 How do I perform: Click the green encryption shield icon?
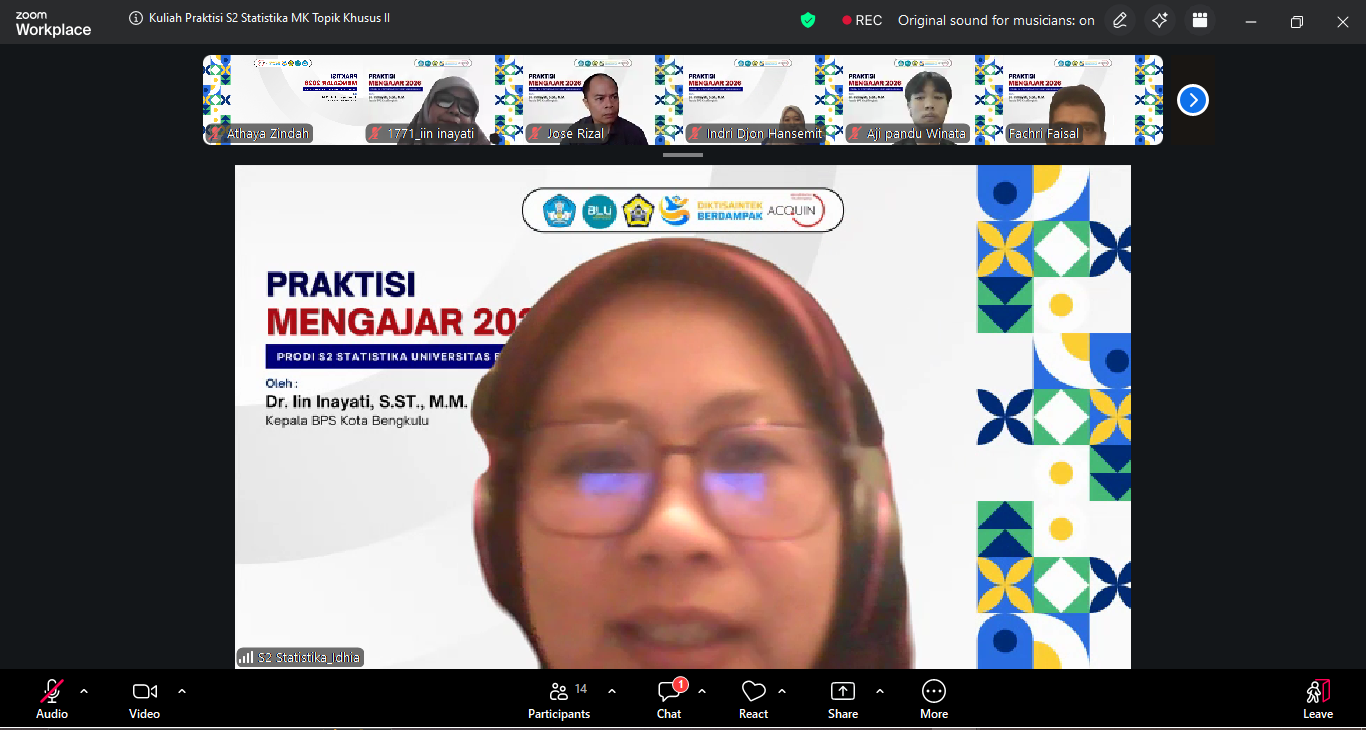(808, 20)
